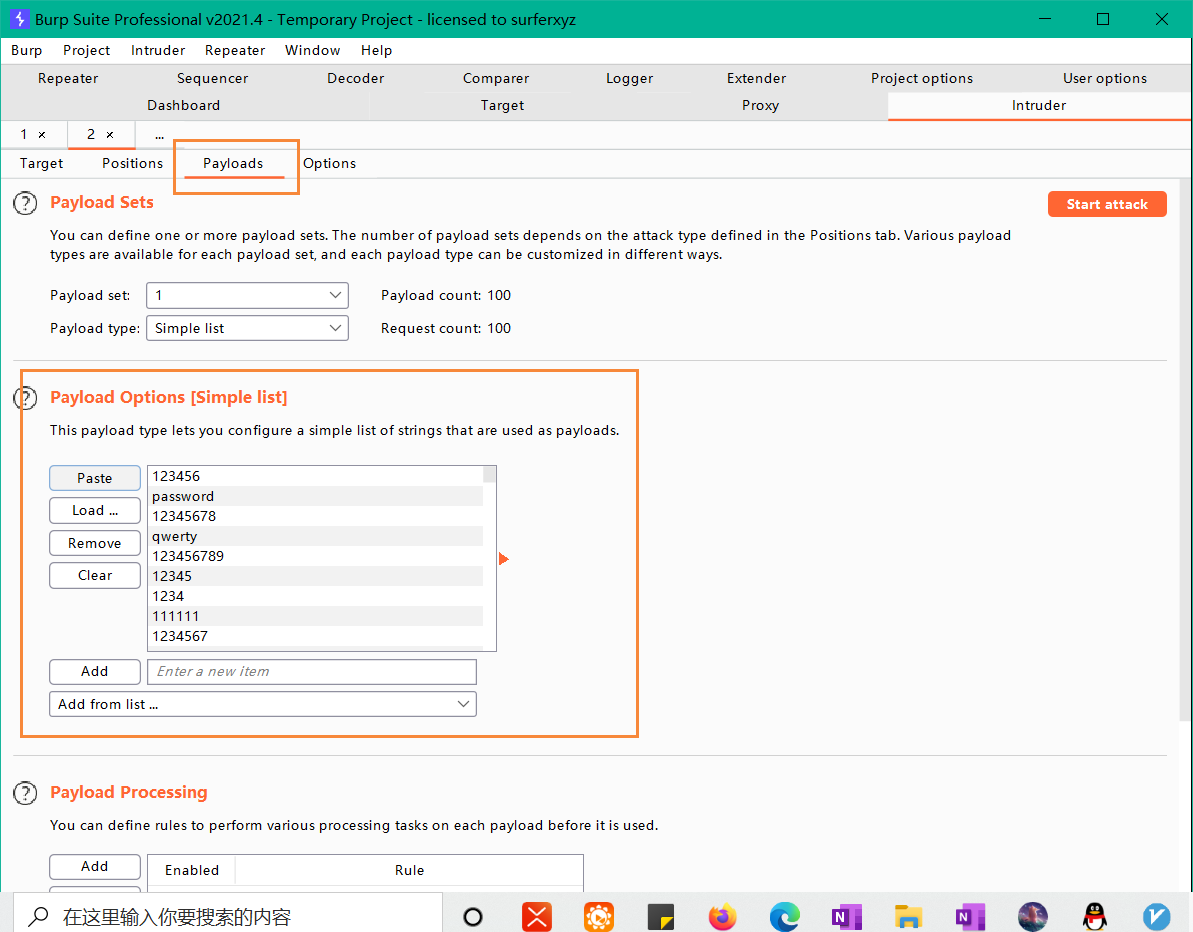Viewport: 1193px width, 932px height.
Task: Open help for Payload Processing
Action: coord(25,793)
